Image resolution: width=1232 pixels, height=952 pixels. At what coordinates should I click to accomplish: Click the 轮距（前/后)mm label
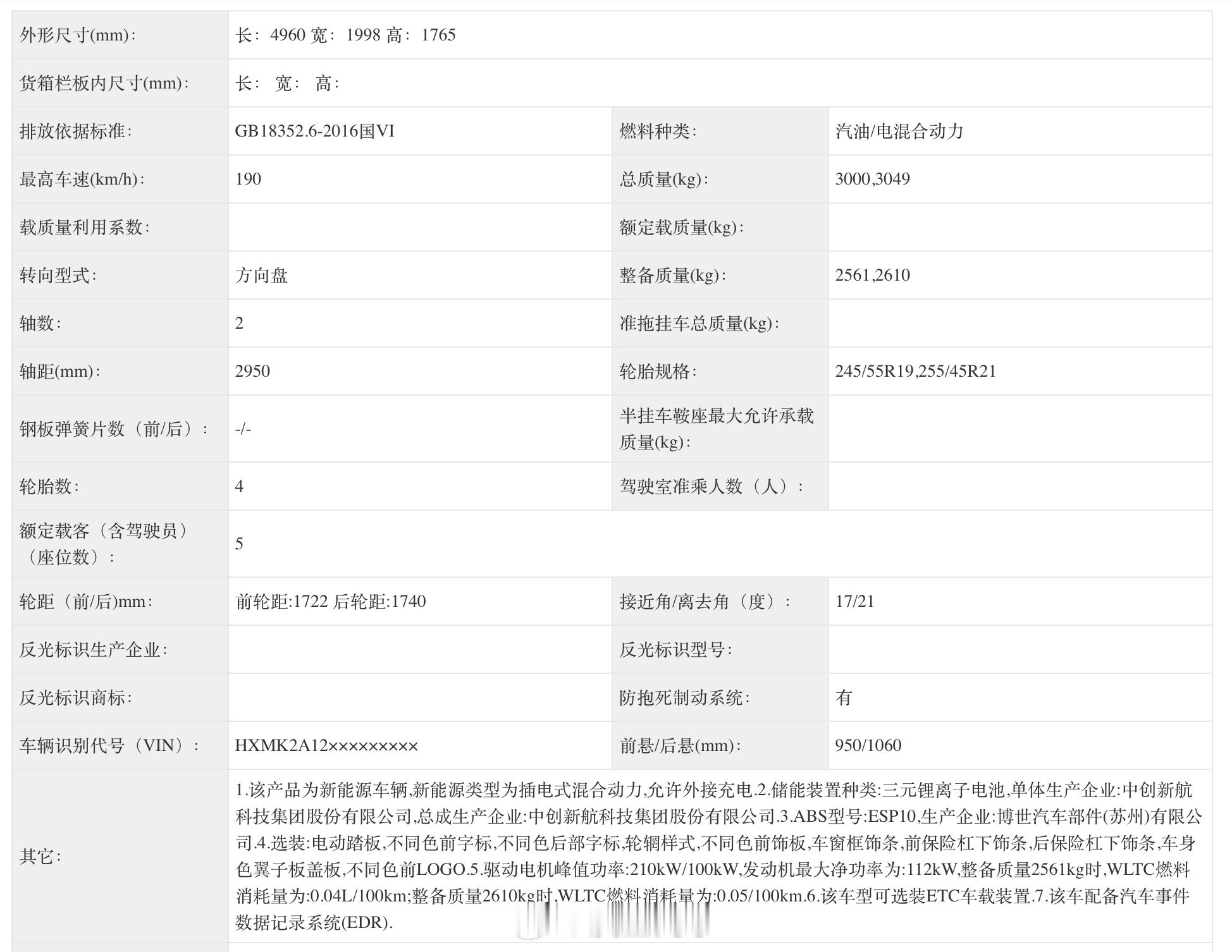(85, 601)
